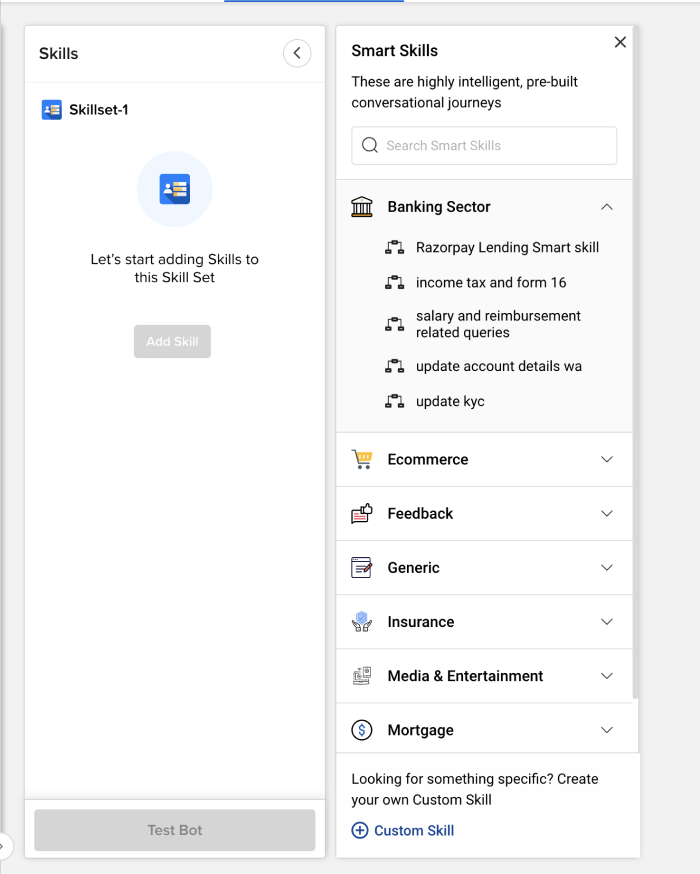Expand the Feedback category chevron
The width and height of the screenshot is (700, 874).
606,514
